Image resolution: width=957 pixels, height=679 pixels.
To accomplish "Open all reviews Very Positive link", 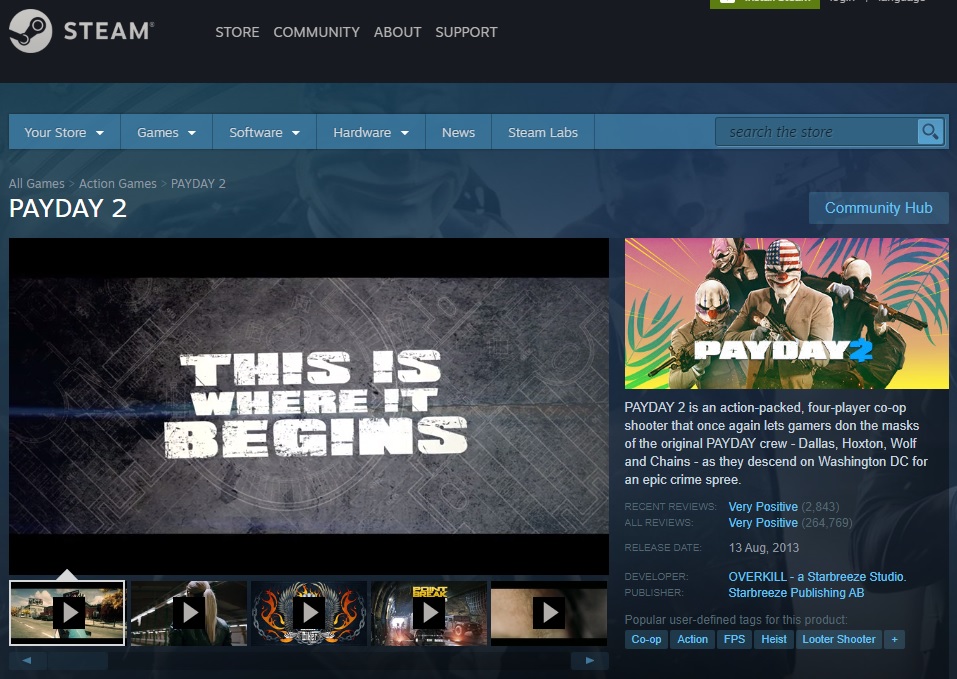I will tap(763, 522).
